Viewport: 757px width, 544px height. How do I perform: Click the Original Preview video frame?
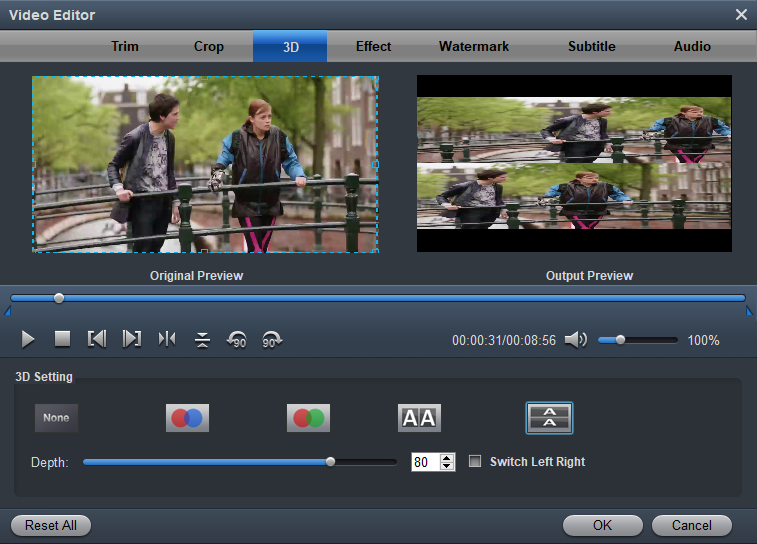tap(205, 164)
